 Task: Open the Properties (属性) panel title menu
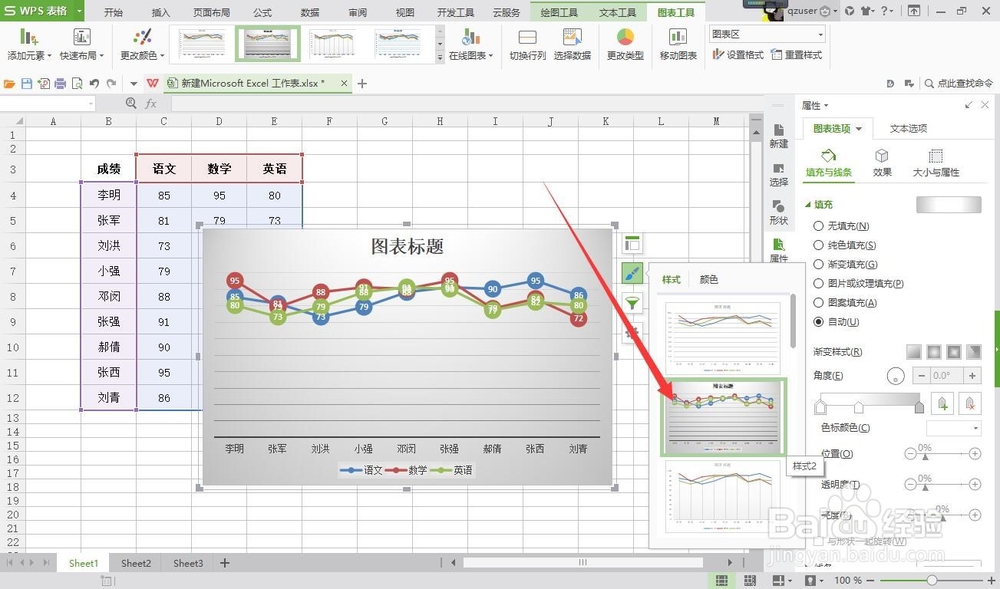click(815, 105)
